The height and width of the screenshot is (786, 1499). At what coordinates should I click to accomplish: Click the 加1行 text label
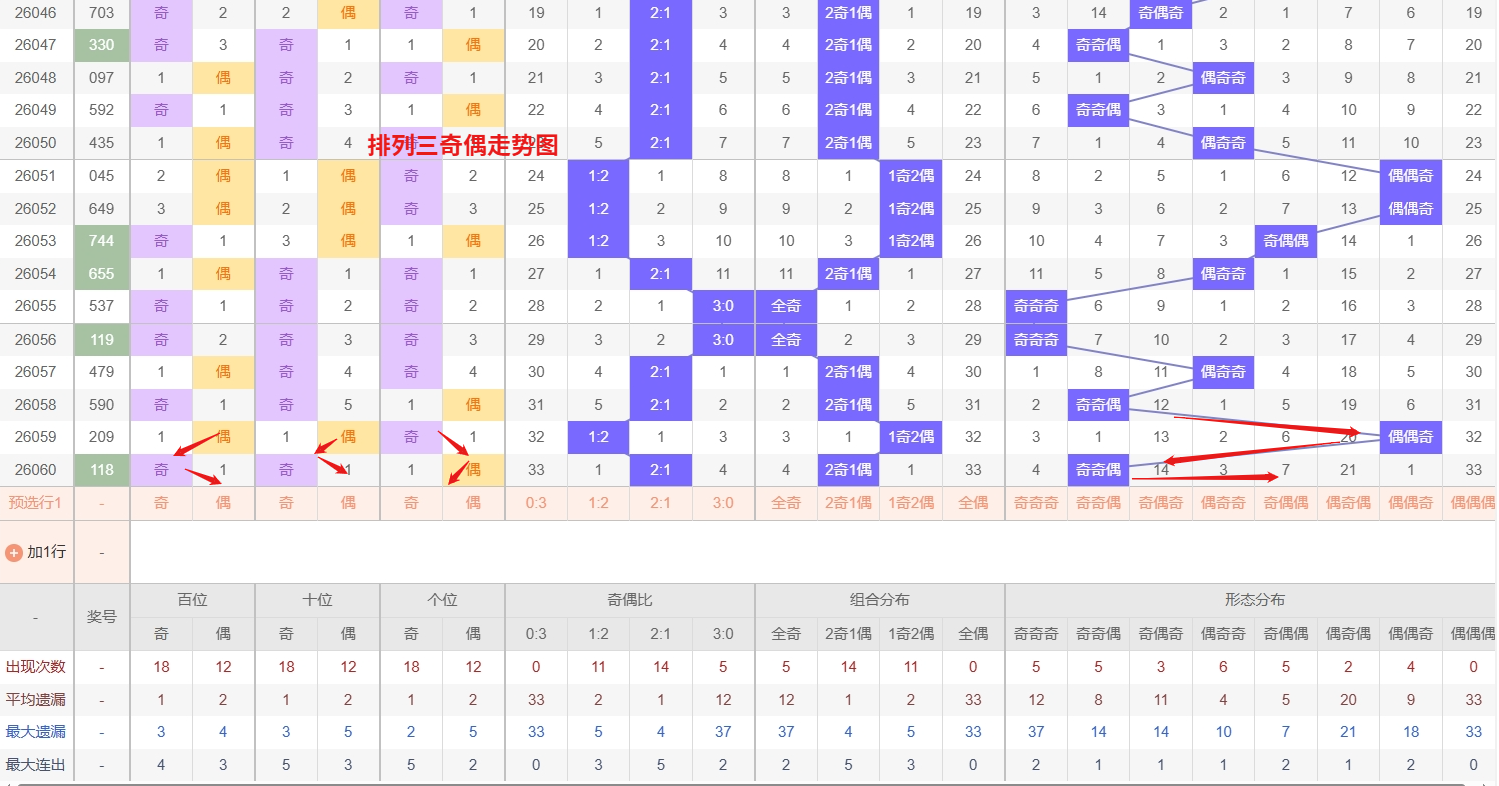46,552
